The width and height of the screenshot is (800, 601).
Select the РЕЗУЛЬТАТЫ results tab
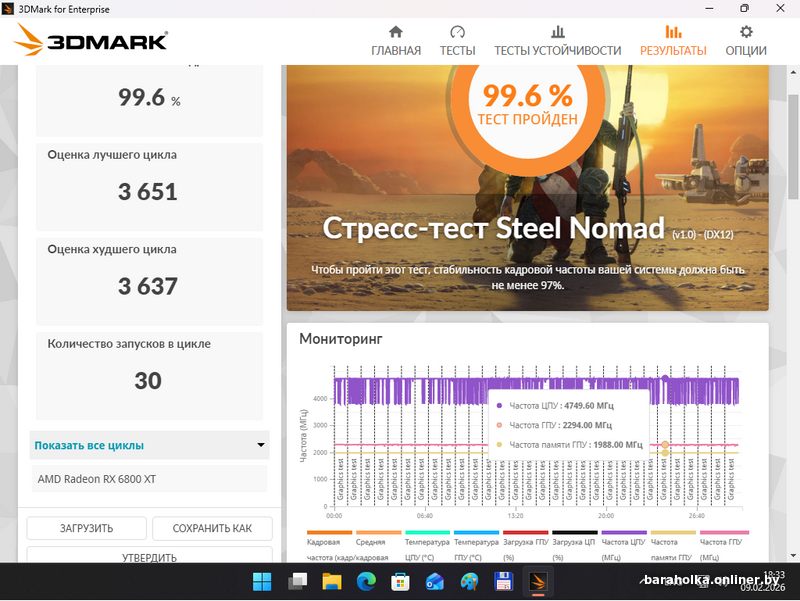pos(673,41)
